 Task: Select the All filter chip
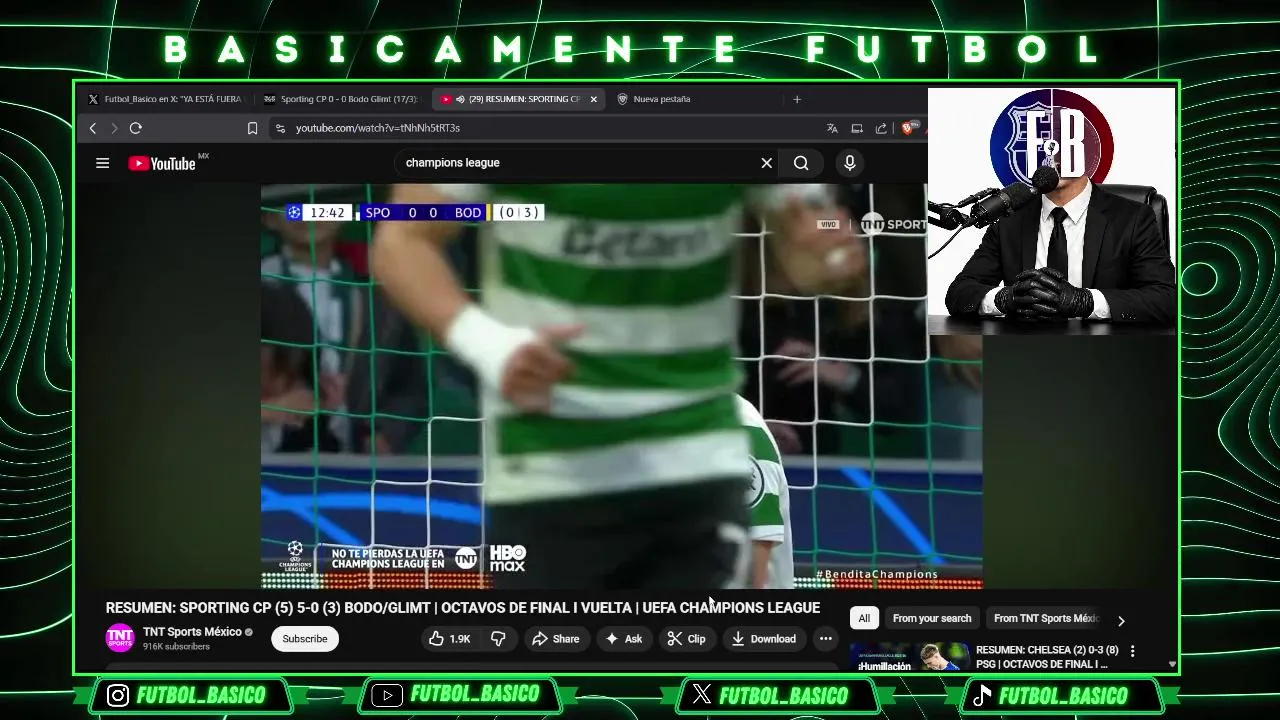point(864,618)
